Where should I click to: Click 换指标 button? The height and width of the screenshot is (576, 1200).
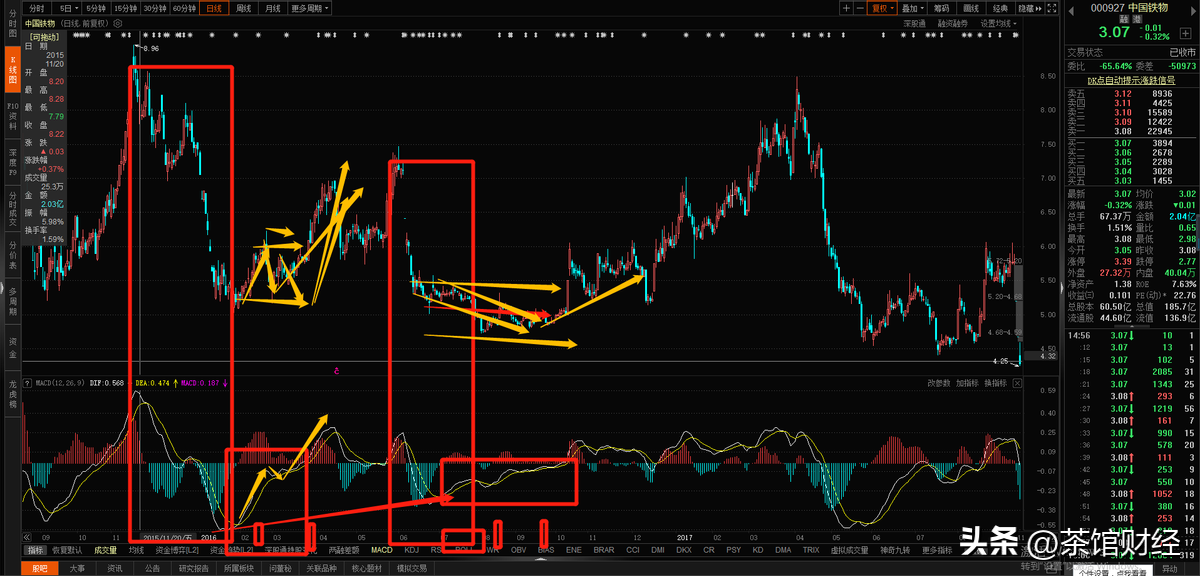(x=995, y=382)
